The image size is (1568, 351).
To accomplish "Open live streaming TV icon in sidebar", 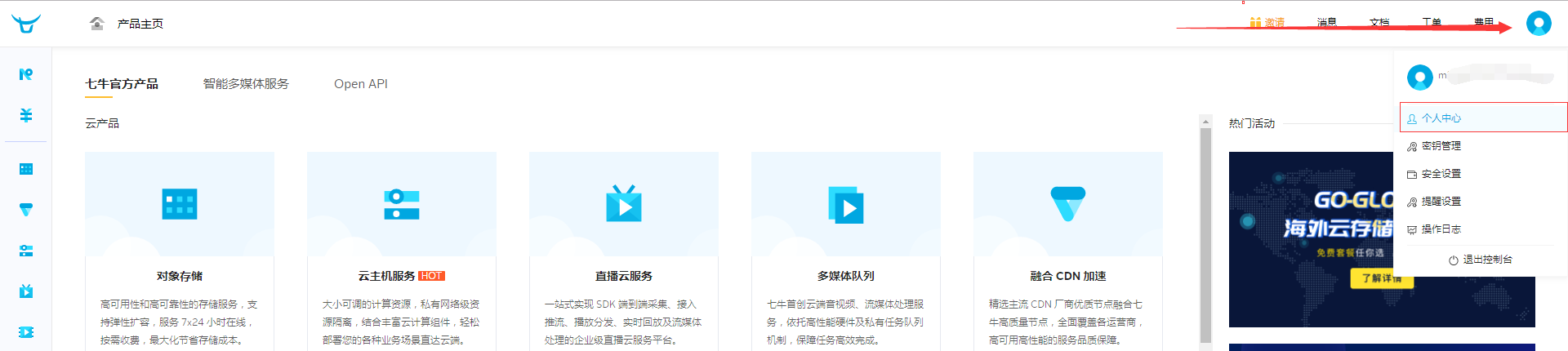I will coord(26,291).
